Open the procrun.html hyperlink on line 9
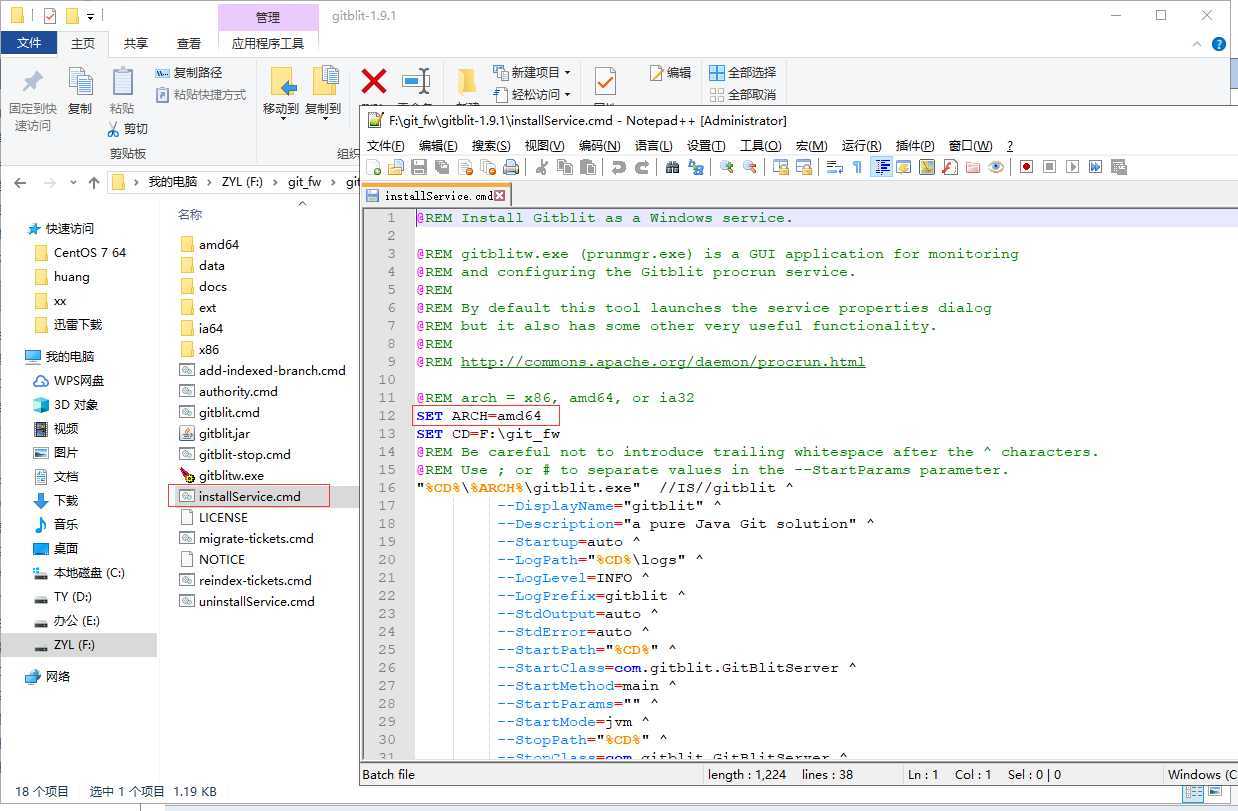Viewport: 1238px width, 811px height. tap(663, 362)
